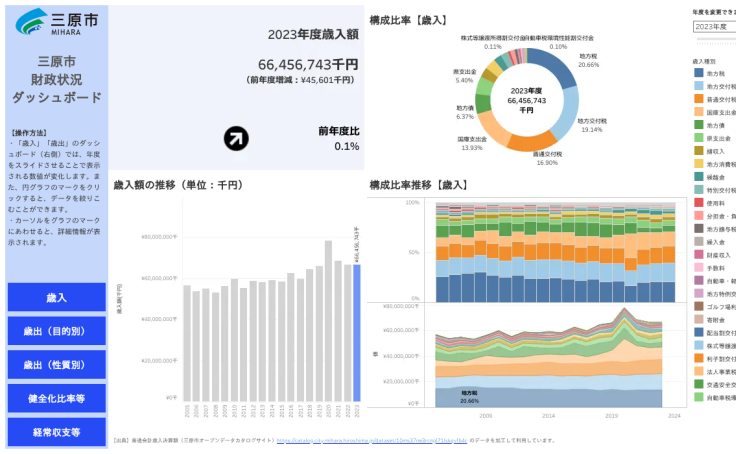The height and width of the screenshot is (454, 736).
Task: Open the 歳出(性質別) dashboard page
Action: point(56,365)
